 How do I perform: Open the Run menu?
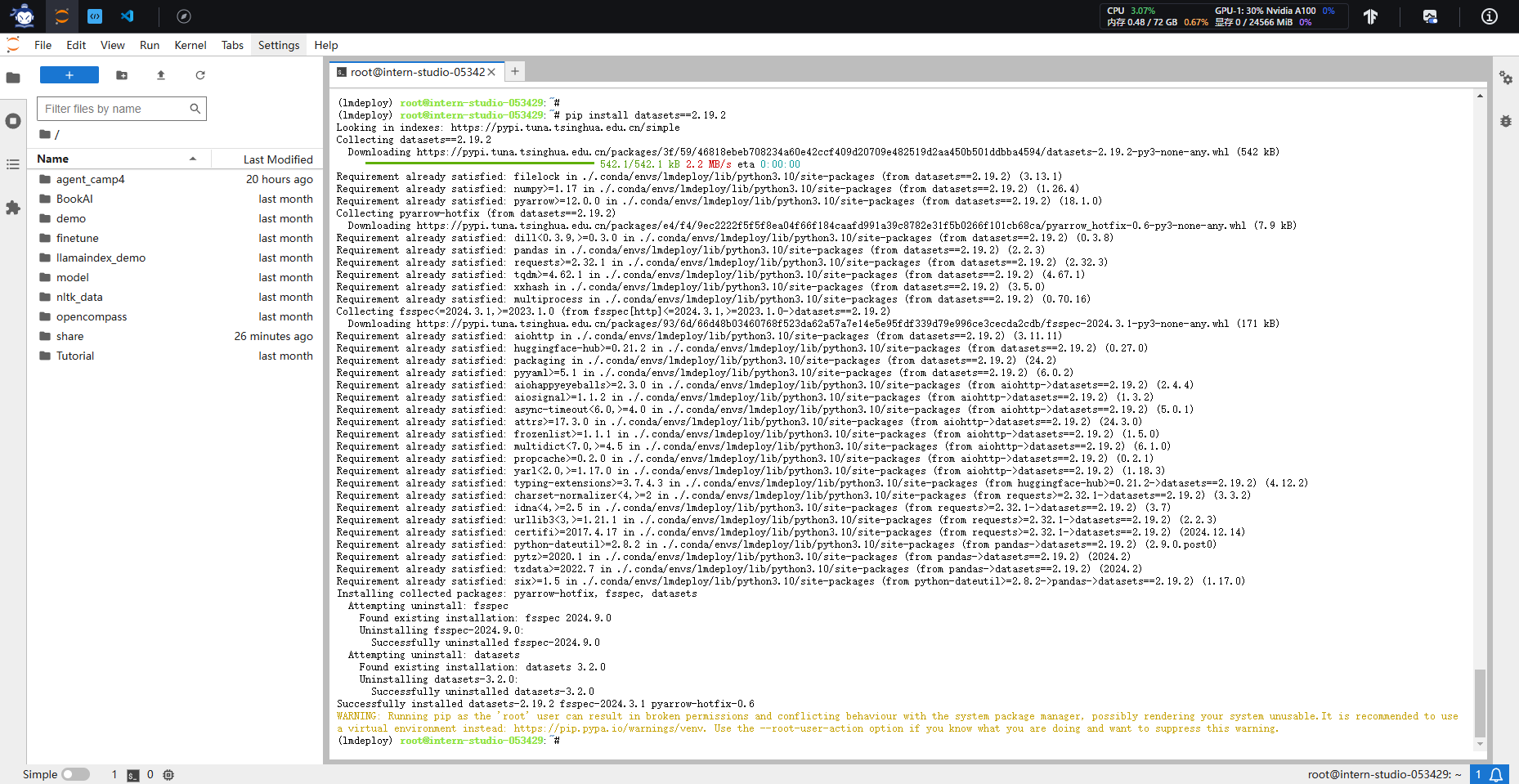tap(150, 45)
